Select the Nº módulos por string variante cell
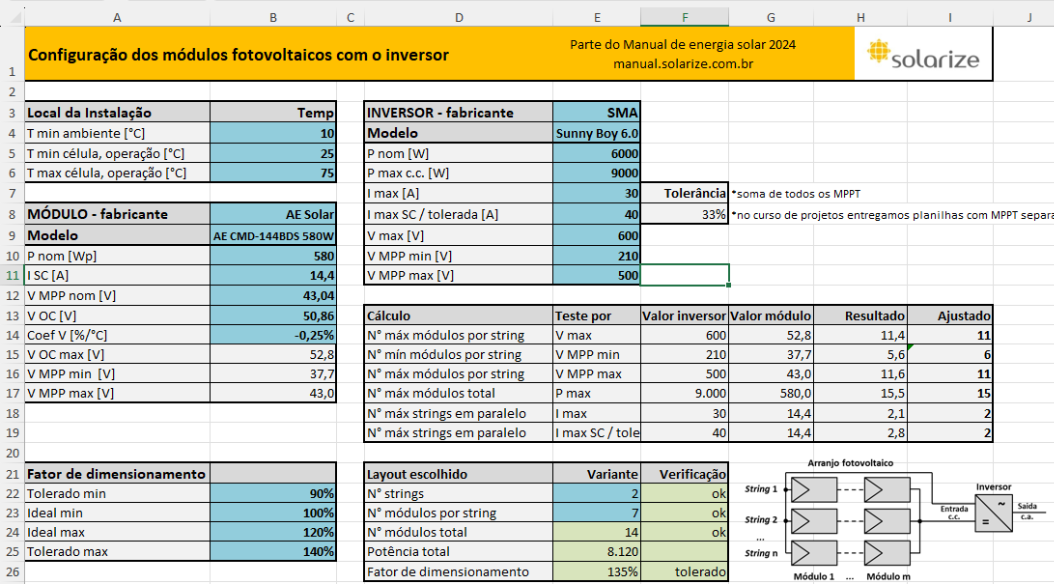This screenshot has width=1054, height=584. tap(596, 513)
